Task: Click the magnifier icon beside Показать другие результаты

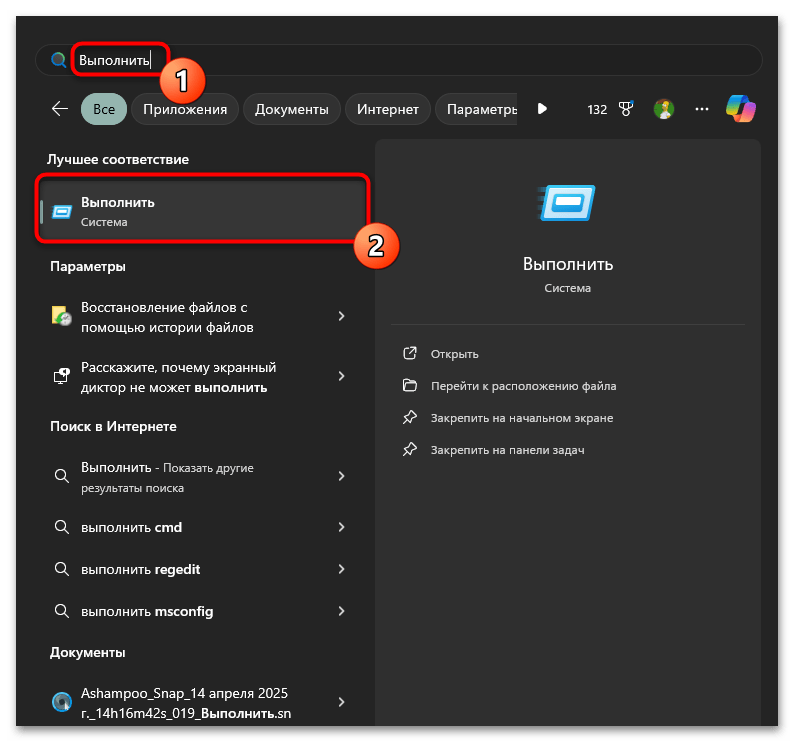Action: tap(62, 476)
